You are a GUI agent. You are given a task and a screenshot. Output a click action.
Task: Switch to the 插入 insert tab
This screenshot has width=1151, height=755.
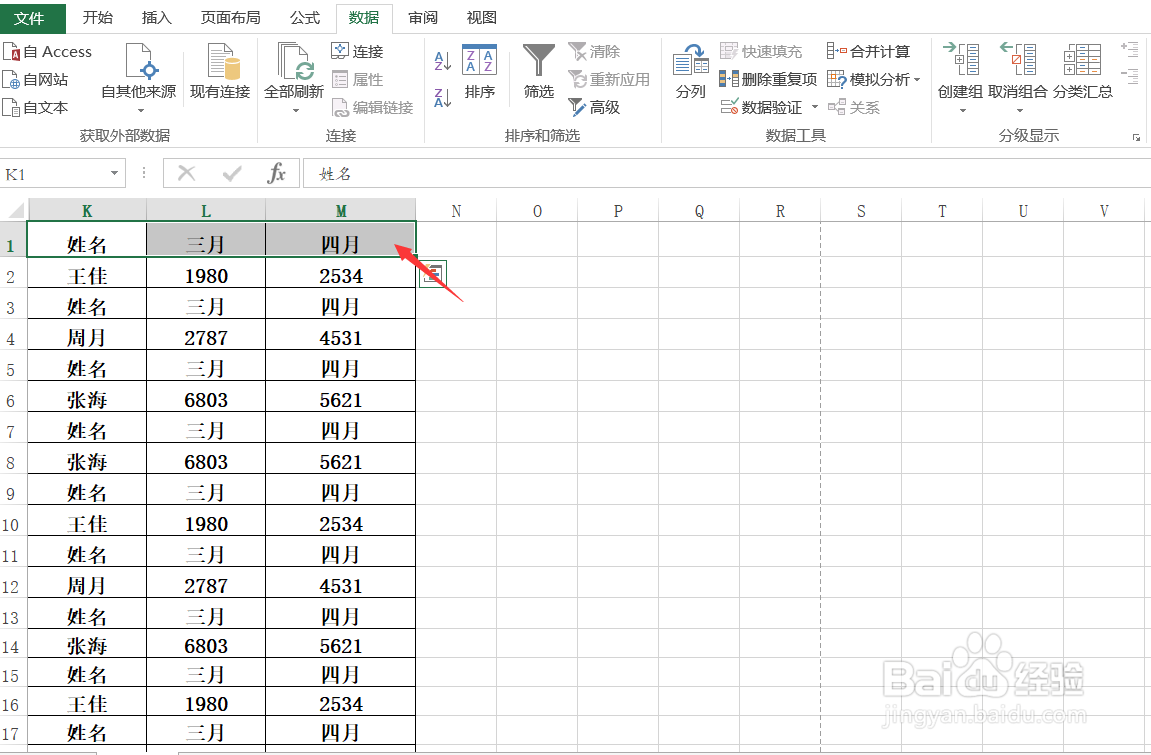pyautogui.click(x=156, y=18)
